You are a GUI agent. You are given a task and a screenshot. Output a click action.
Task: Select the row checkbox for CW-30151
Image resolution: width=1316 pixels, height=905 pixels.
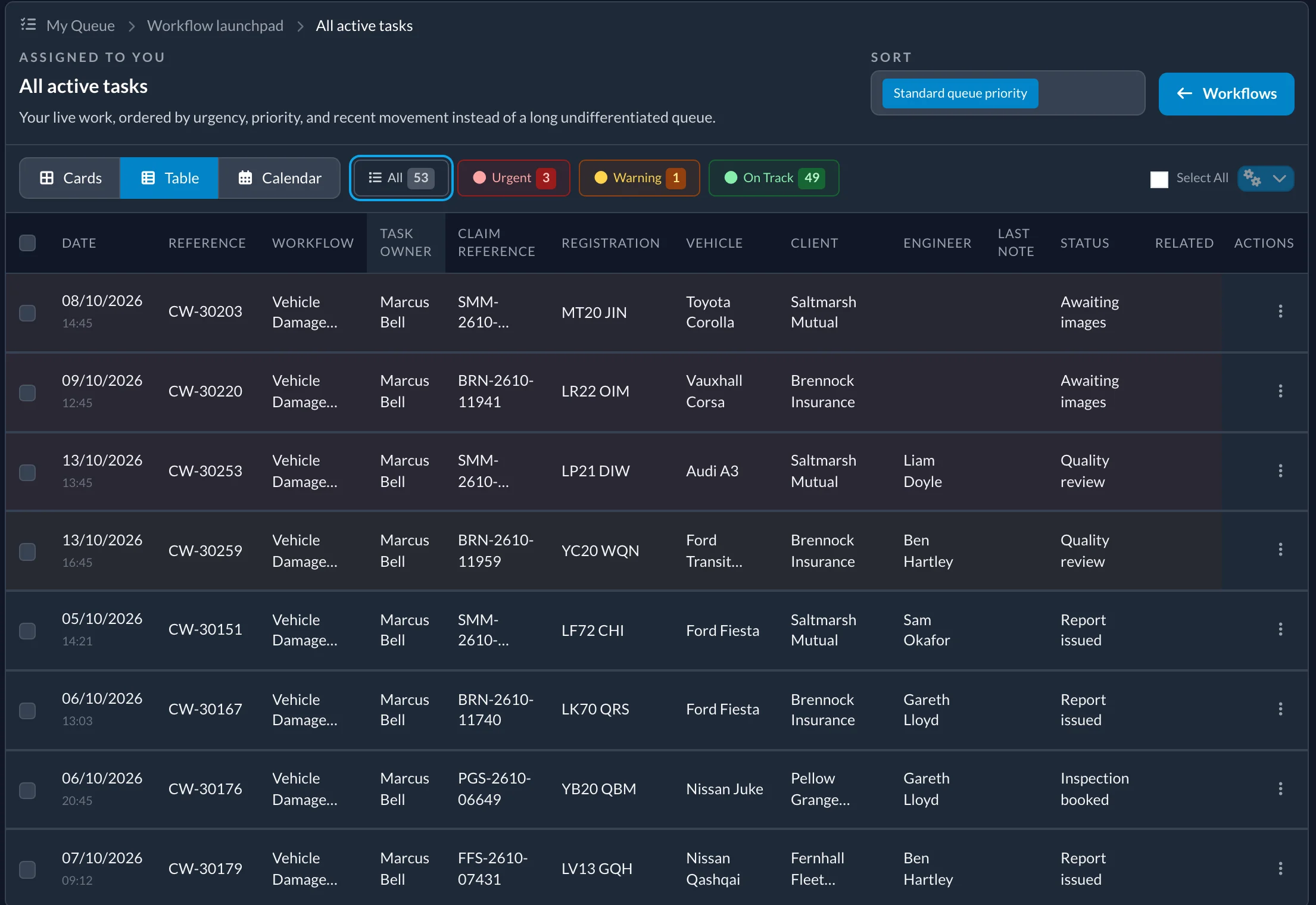[27, 631]
